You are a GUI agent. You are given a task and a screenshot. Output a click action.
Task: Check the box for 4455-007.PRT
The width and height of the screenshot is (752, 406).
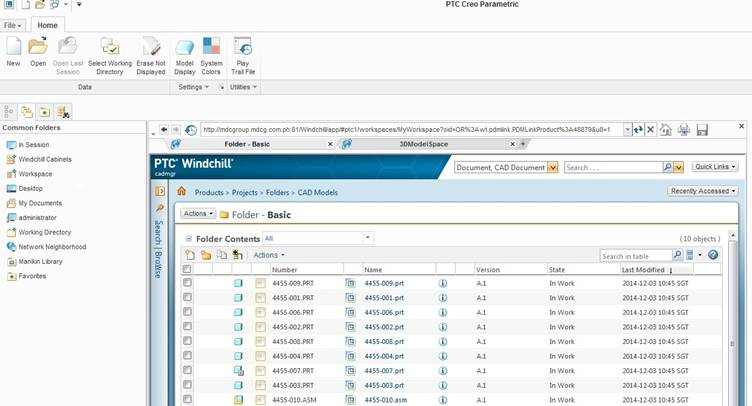187,370
